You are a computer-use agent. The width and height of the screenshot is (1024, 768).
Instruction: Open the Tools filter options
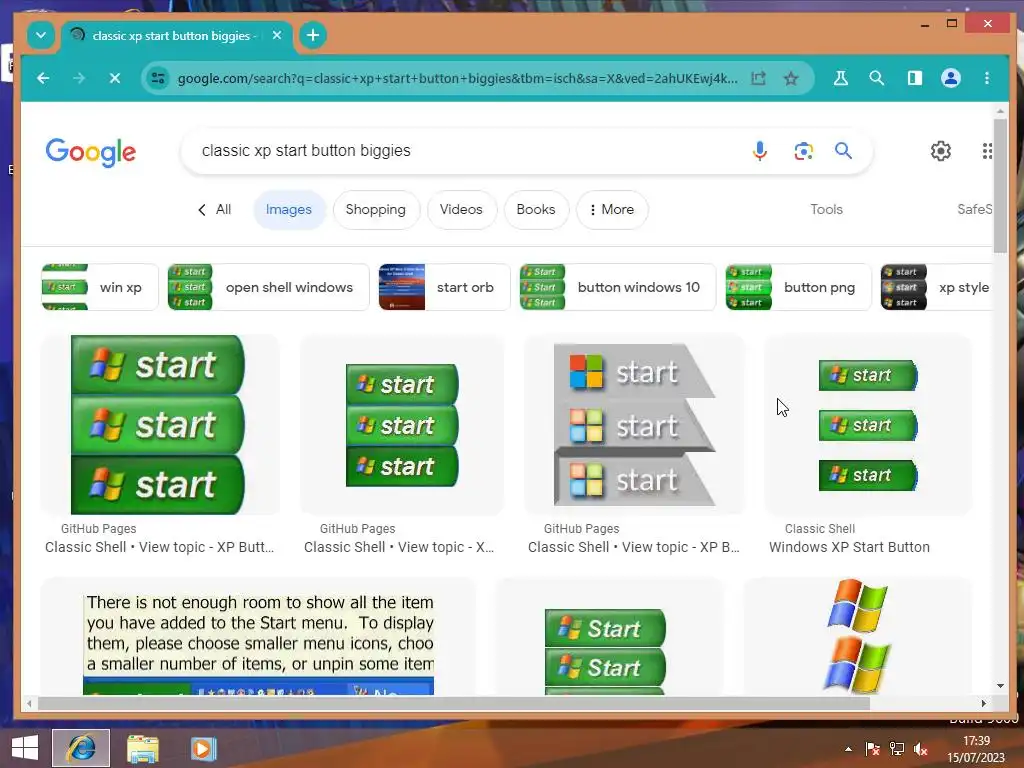pyautogui.click(x=826, y=210)
